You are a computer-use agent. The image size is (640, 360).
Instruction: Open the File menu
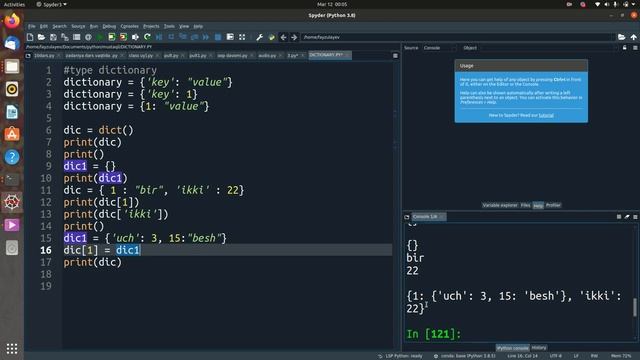click(x=31, y=26)
